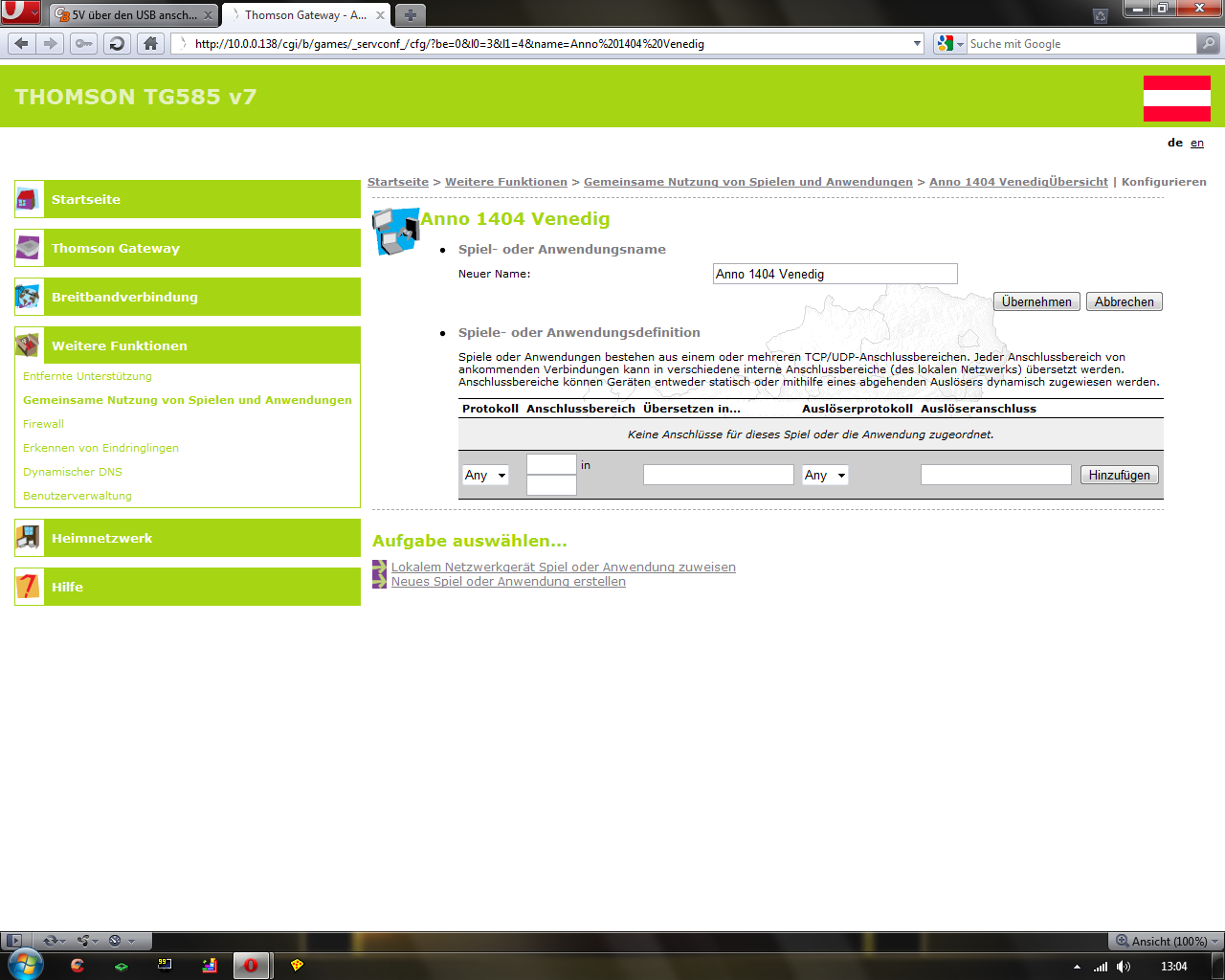Click the Abbrechen button

1125,301
